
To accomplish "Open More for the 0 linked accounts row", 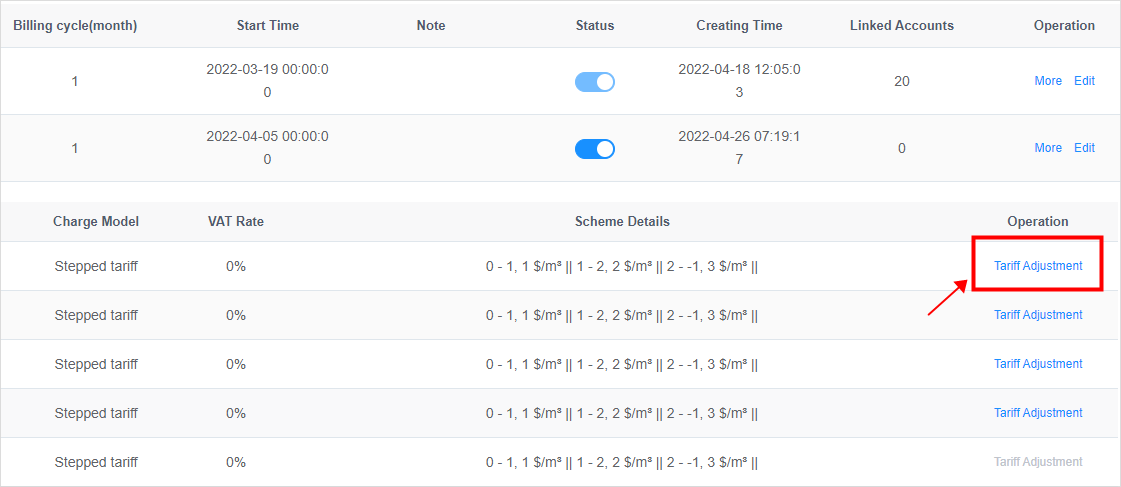I will [1047, 148].
